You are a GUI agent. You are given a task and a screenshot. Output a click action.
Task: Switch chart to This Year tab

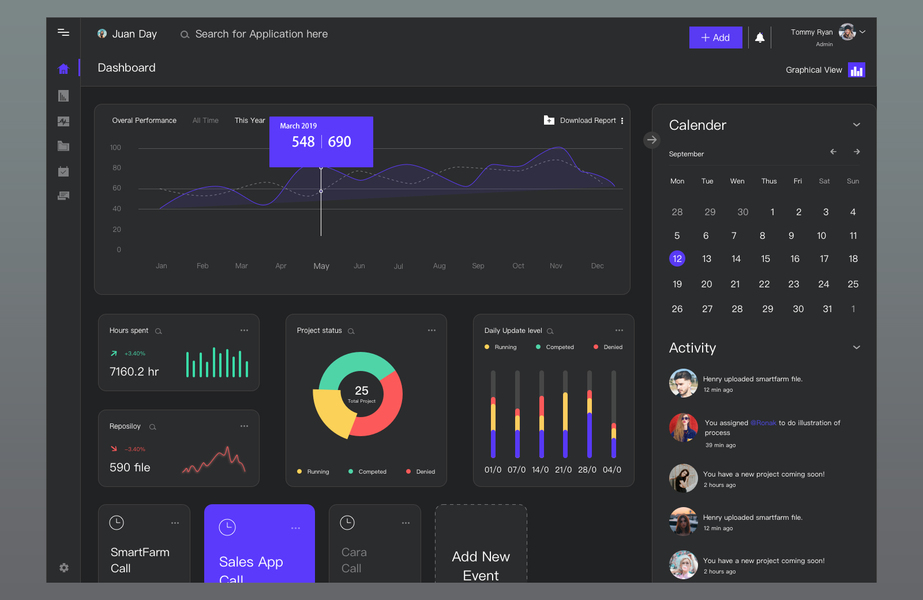[x=250, y=121]
